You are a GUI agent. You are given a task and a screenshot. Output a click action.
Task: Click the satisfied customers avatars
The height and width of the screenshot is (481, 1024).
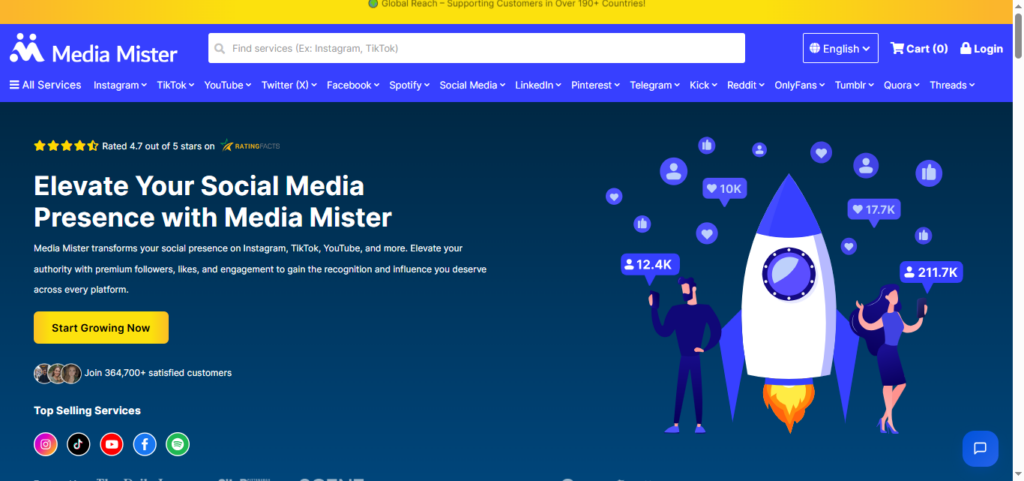click(x=57, y=373)
